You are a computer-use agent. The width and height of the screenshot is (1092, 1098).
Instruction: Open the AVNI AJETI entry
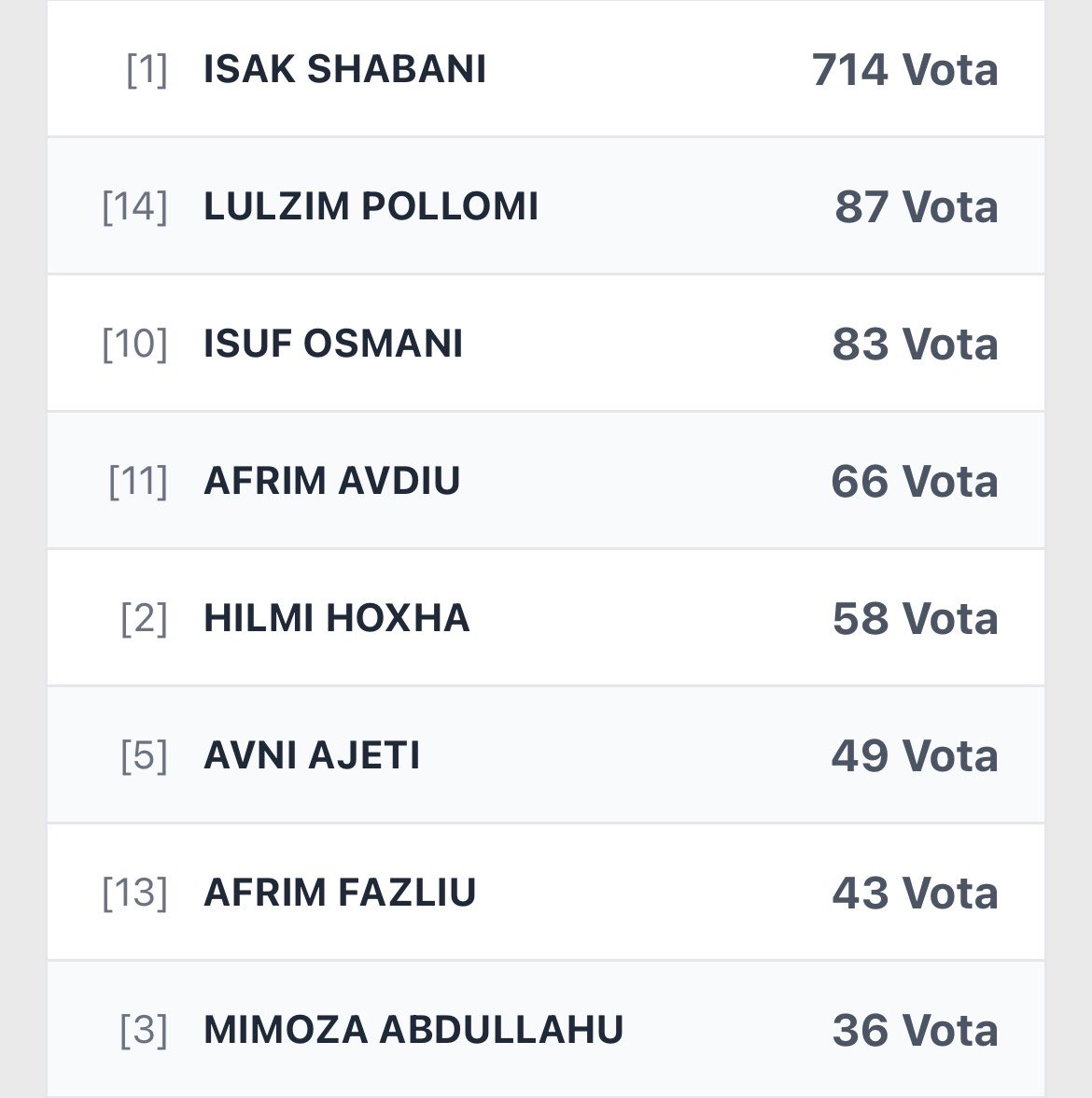pos(312,755)
